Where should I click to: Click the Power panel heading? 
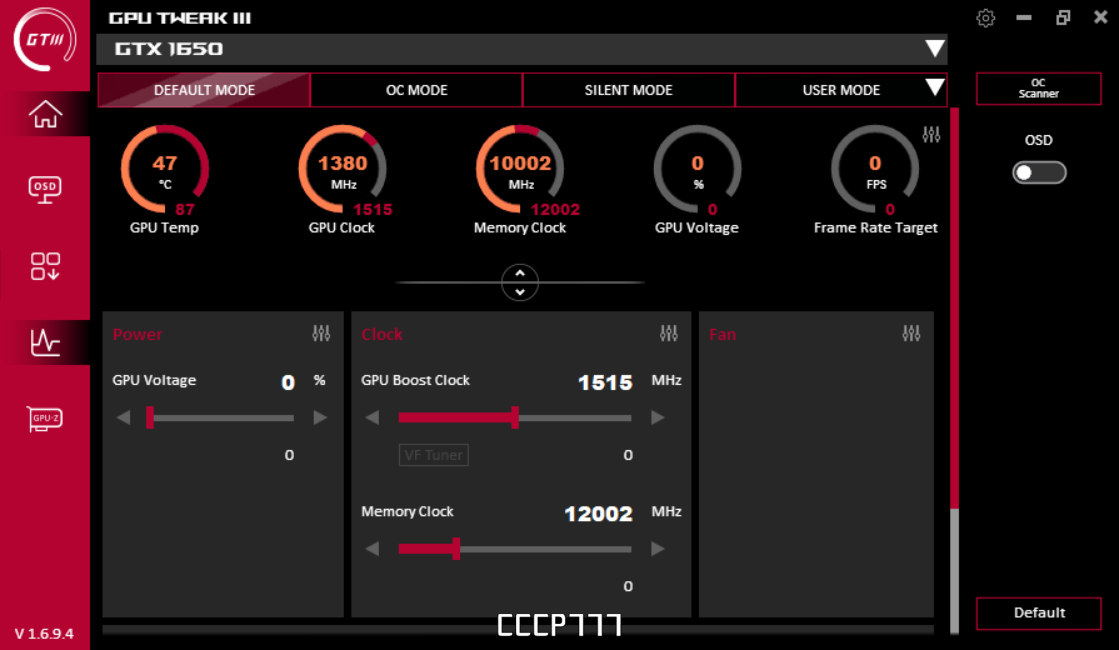137,334
